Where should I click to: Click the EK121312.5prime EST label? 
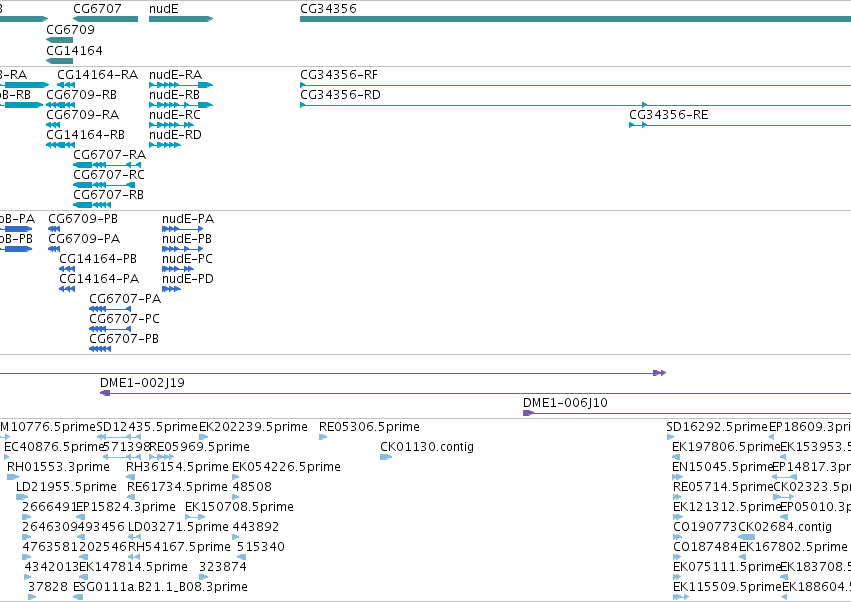click(727, 507)
